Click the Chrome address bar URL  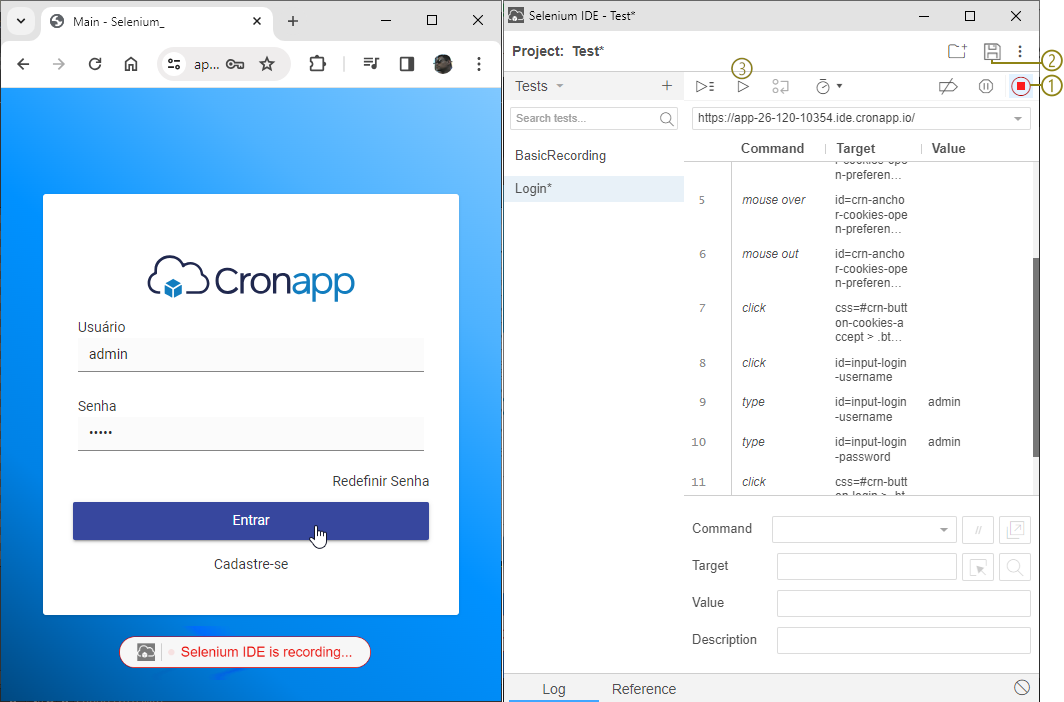(x=206, y=64)
